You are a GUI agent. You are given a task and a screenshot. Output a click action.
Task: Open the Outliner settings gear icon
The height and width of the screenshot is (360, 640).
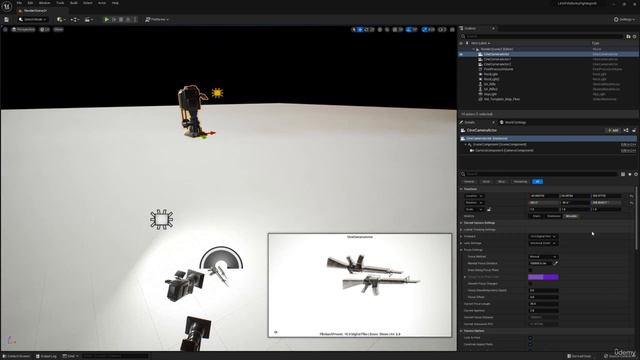[x=634, y=36]
